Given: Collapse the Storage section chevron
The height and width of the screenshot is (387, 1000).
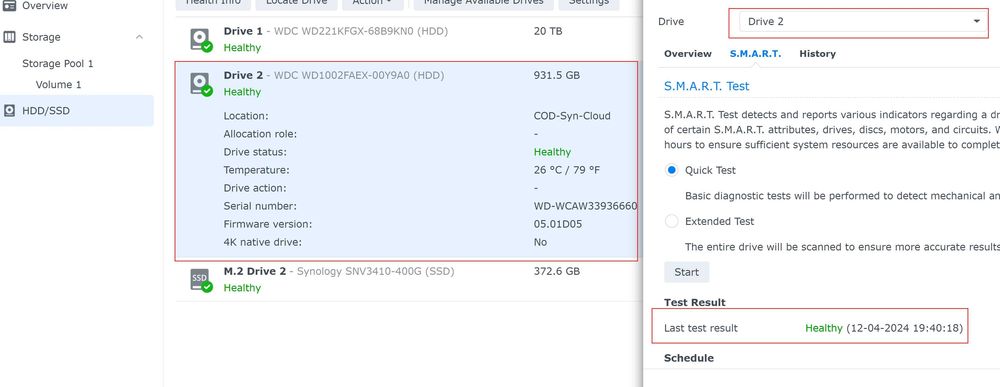Looking at the screenshot, I should (140, 37).
